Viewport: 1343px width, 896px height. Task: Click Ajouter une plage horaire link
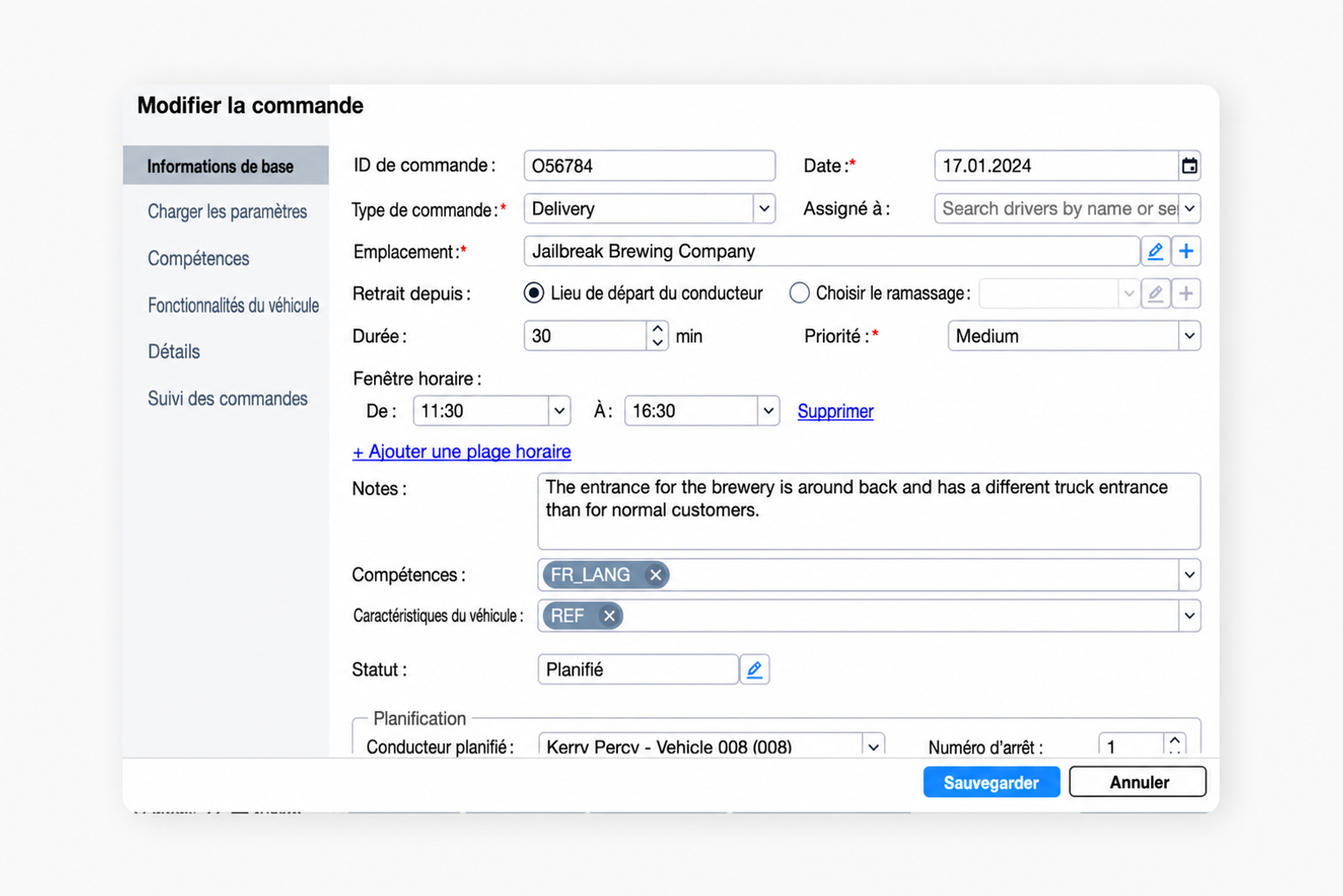[x=461, y=452]
